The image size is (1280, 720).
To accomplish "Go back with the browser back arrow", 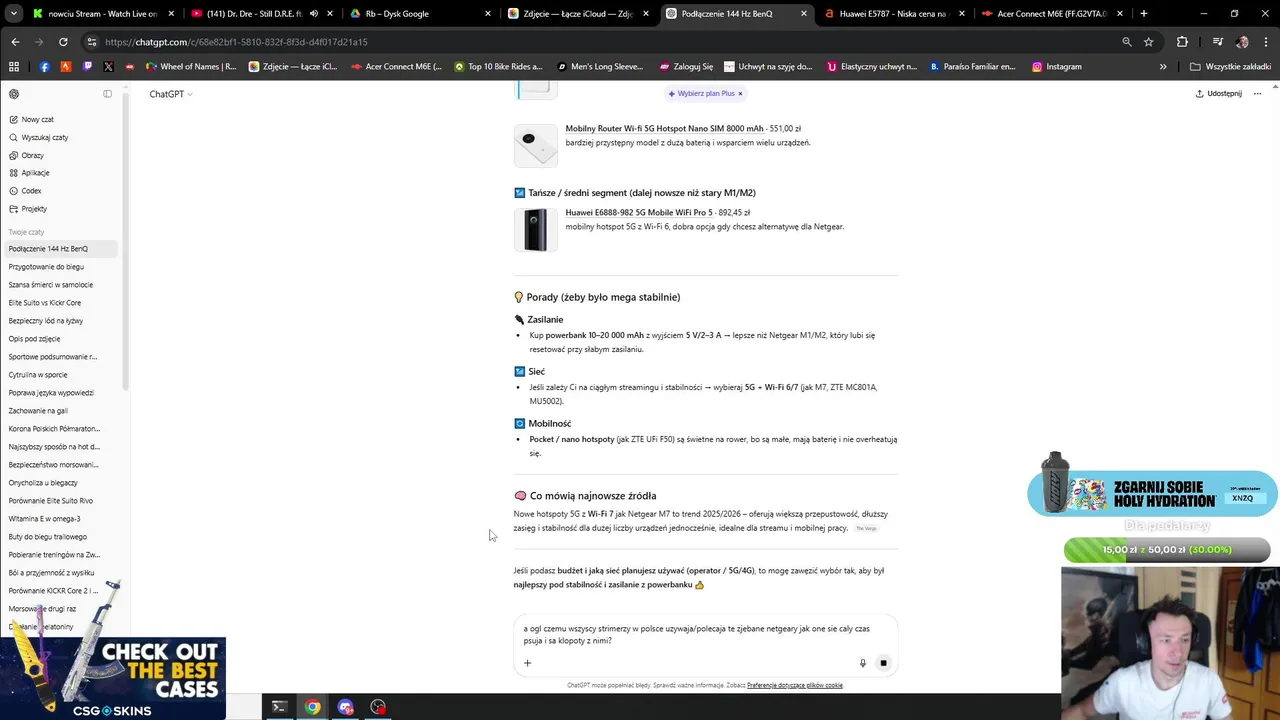I will coord(15,42).
